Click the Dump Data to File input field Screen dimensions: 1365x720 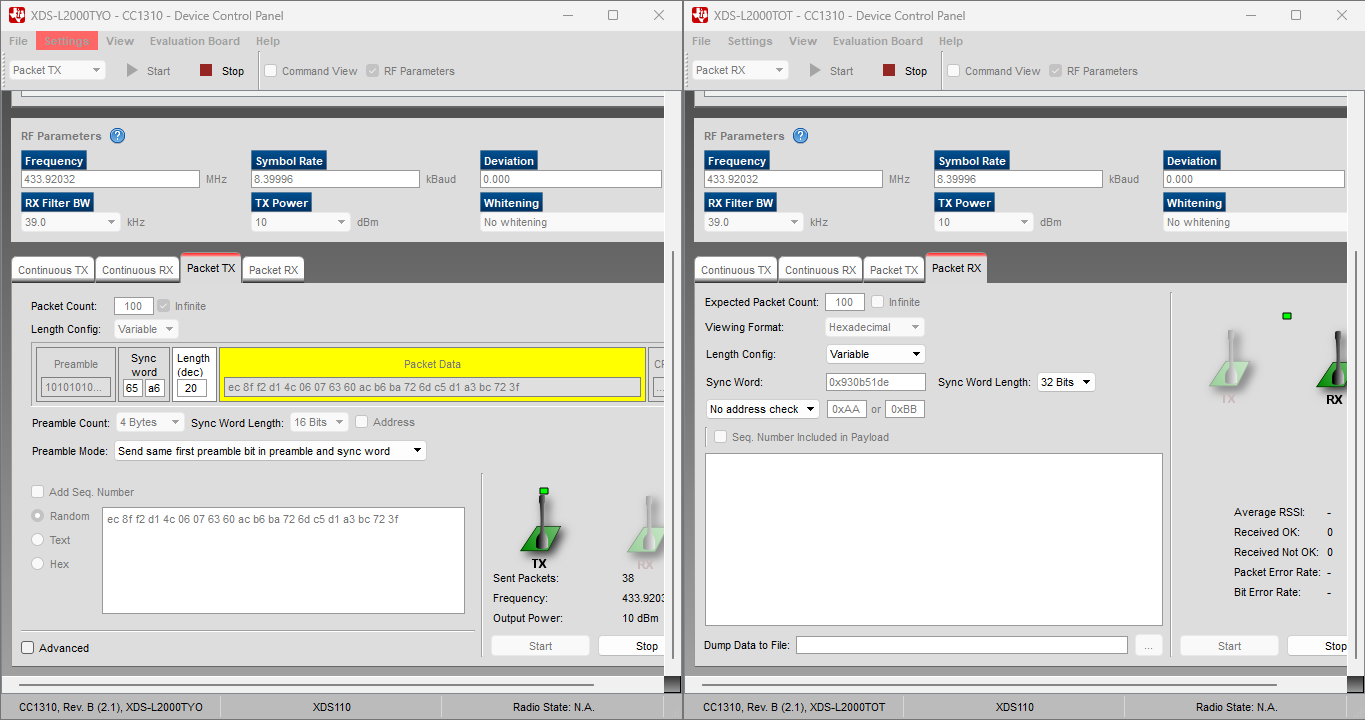(x=962, y=645)
